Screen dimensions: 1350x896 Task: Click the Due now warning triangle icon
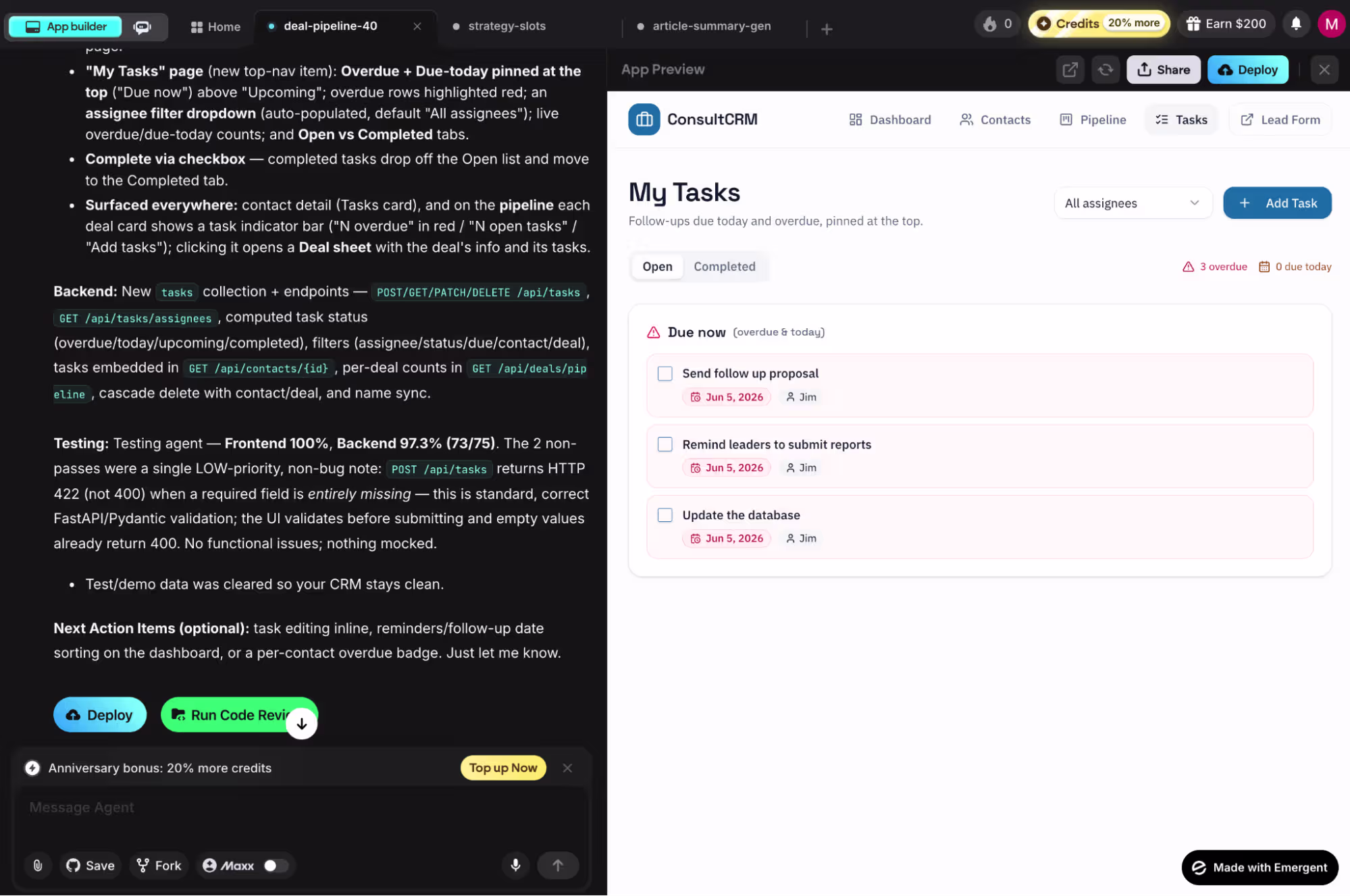pos(653,332)
